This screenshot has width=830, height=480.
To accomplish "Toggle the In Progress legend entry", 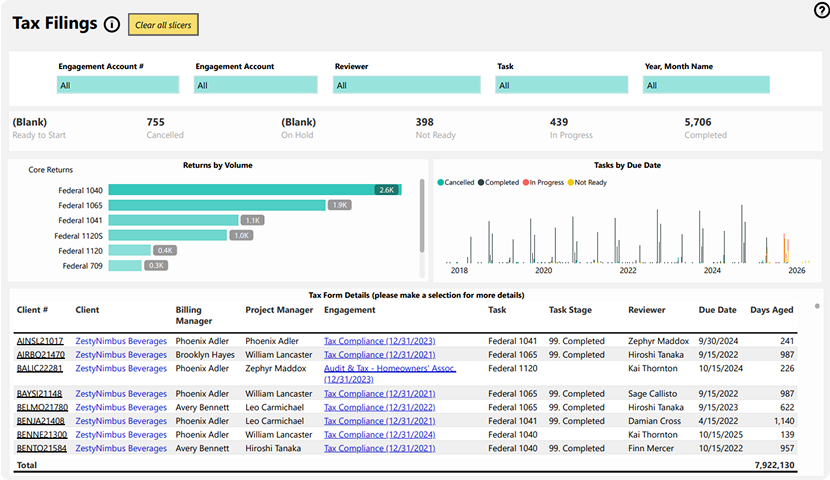I will tap(546, 183).
